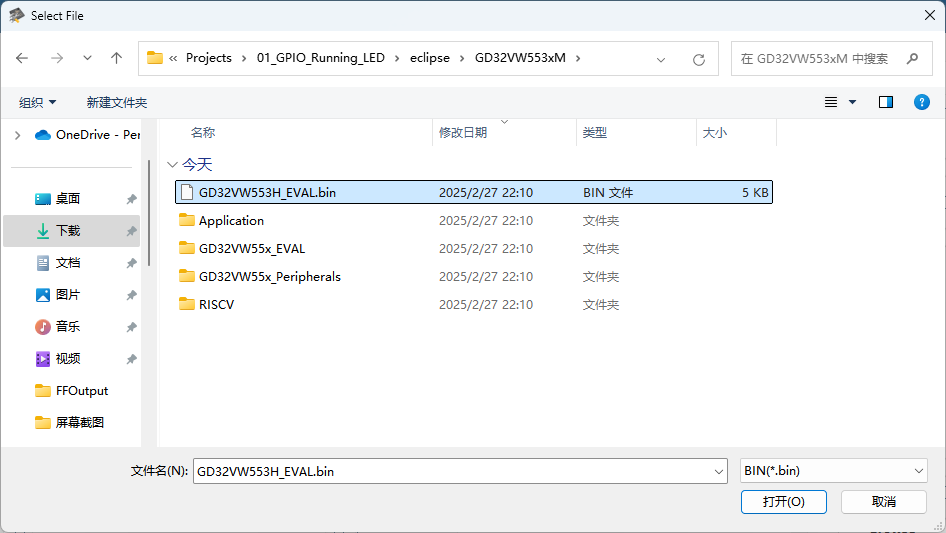
Task: Unpin 桌面 using its pin icon
Action: tap(132, 199)
